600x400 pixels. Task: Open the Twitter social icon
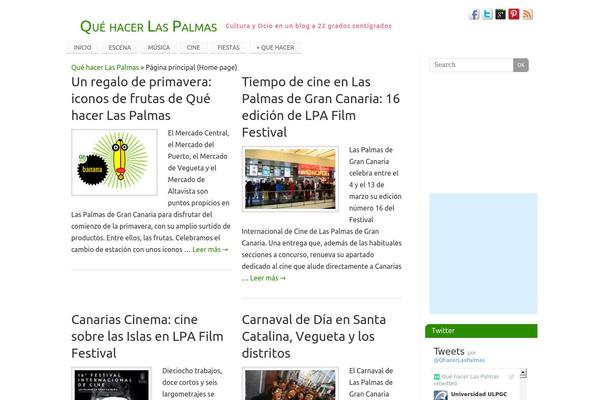487,15
